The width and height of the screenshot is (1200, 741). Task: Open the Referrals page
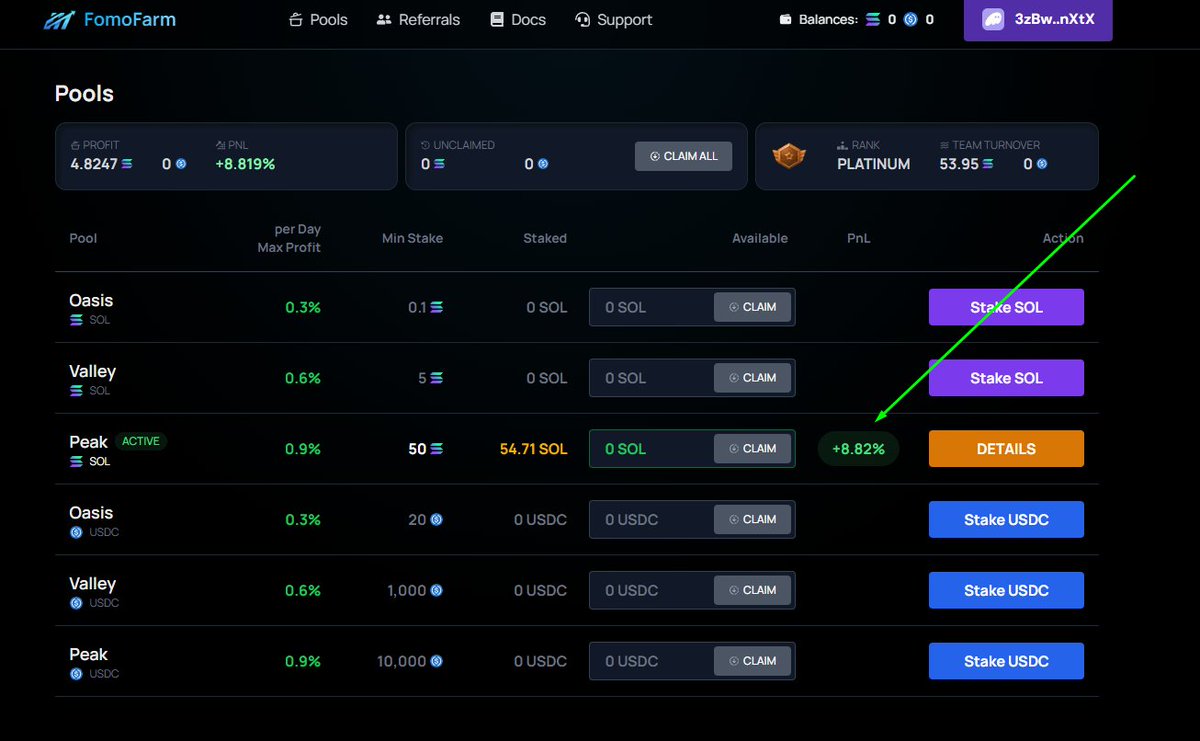418,20
